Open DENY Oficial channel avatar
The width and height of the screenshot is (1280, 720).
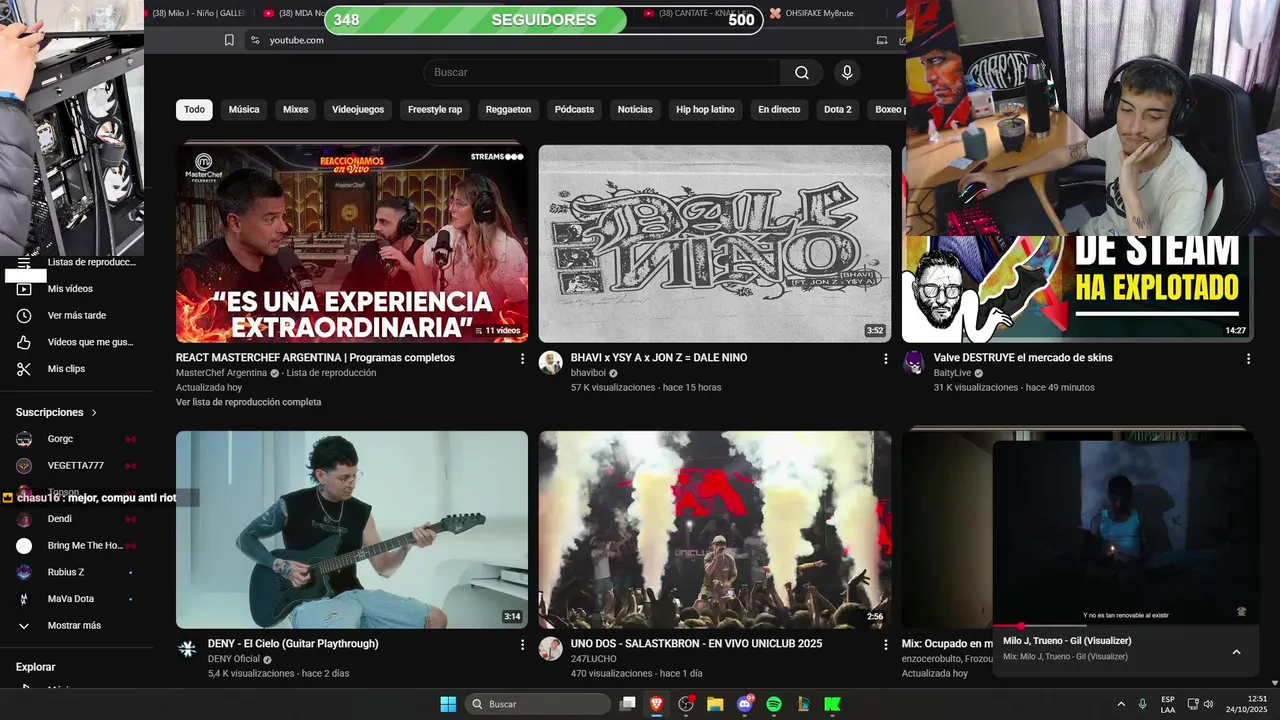click(x=188, y=649)
